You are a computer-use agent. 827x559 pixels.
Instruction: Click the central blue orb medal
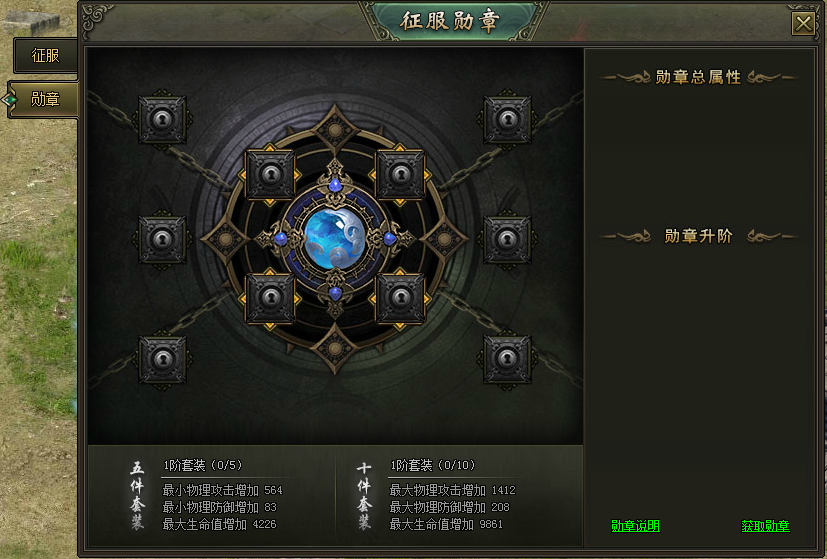click(x=334, y=238)
